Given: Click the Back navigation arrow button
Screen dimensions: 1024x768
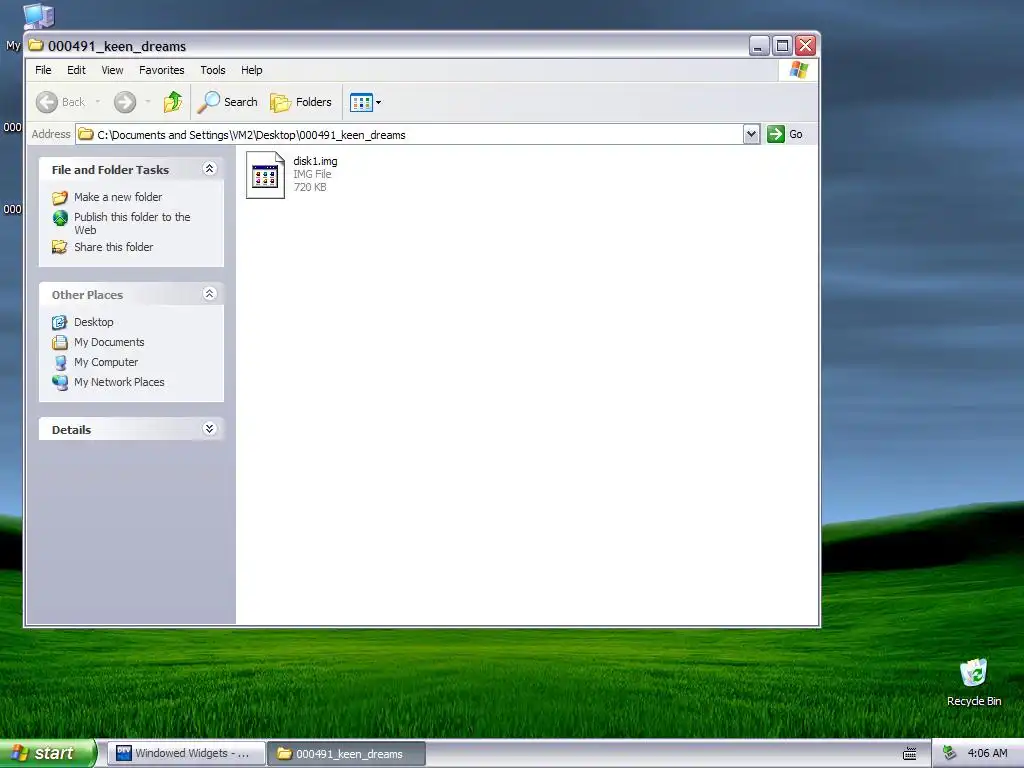Looking at the screenshot, I should coord(60,102).
